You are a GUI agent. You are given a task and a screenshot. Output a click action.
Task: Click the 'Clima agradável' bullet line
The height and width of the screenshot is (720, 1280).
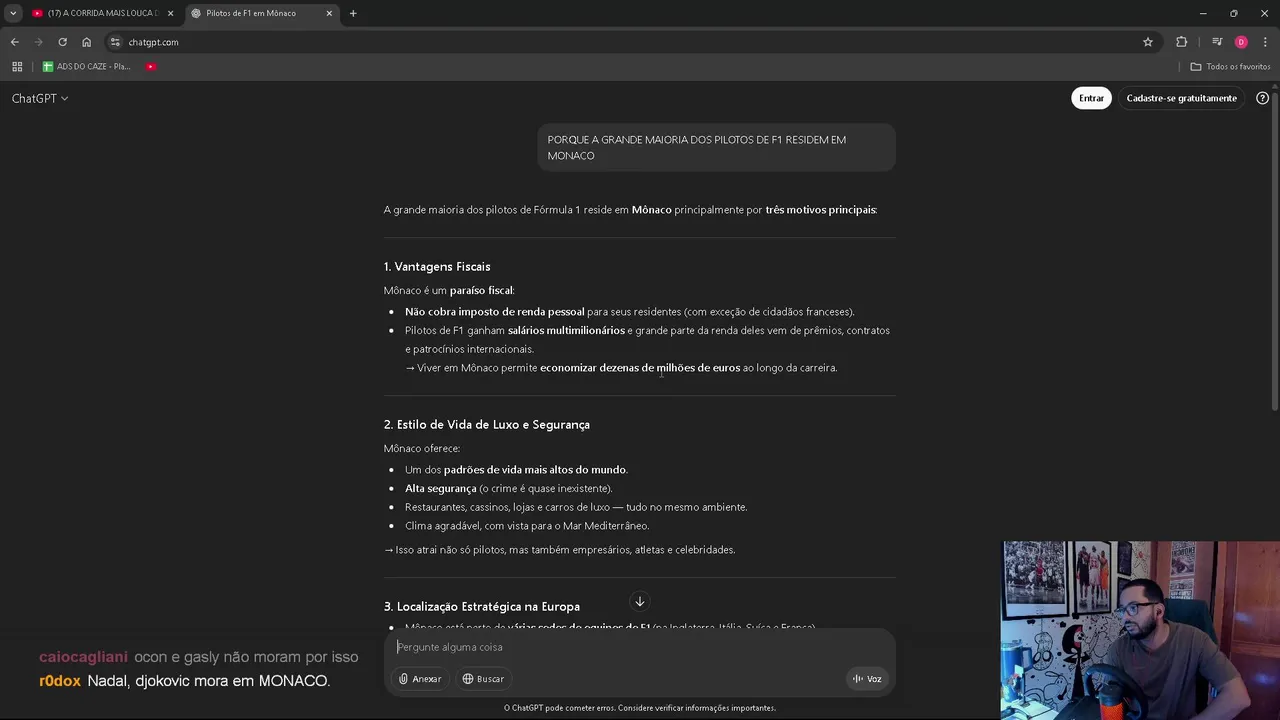[x=527, y=526]
